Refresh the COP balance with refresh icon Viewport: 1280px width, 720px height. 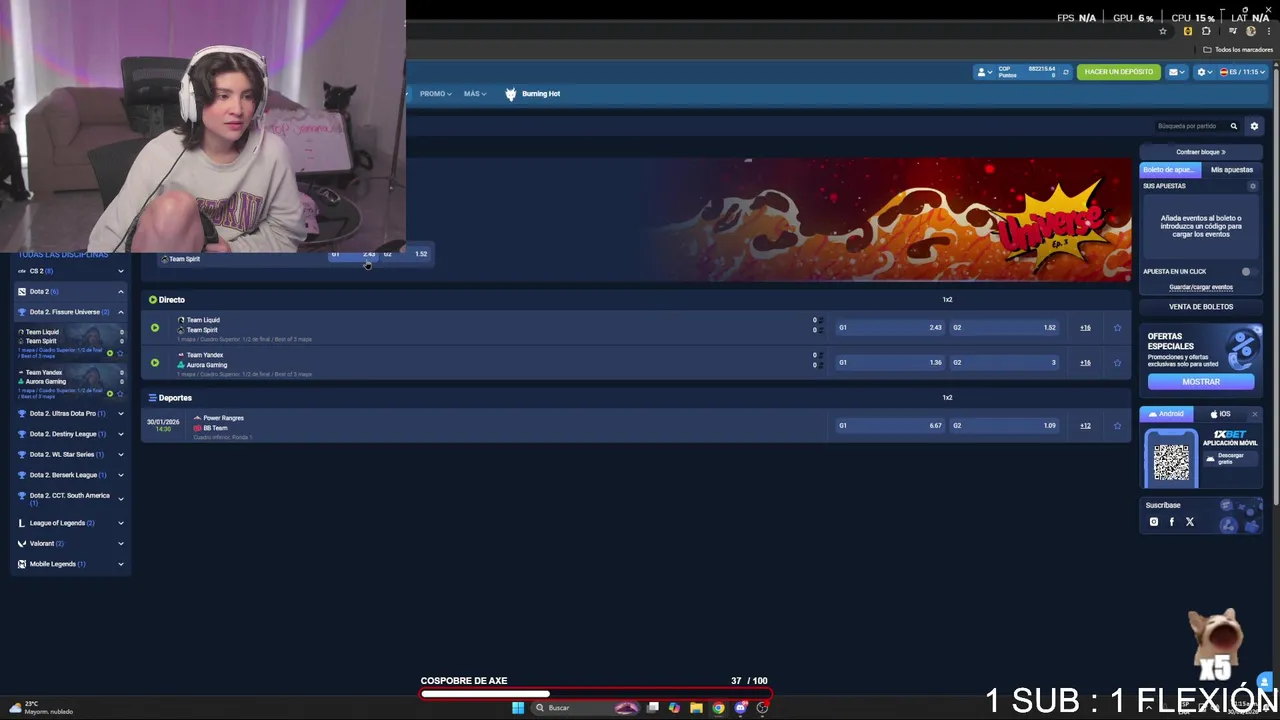click(x=1065, y=72)
